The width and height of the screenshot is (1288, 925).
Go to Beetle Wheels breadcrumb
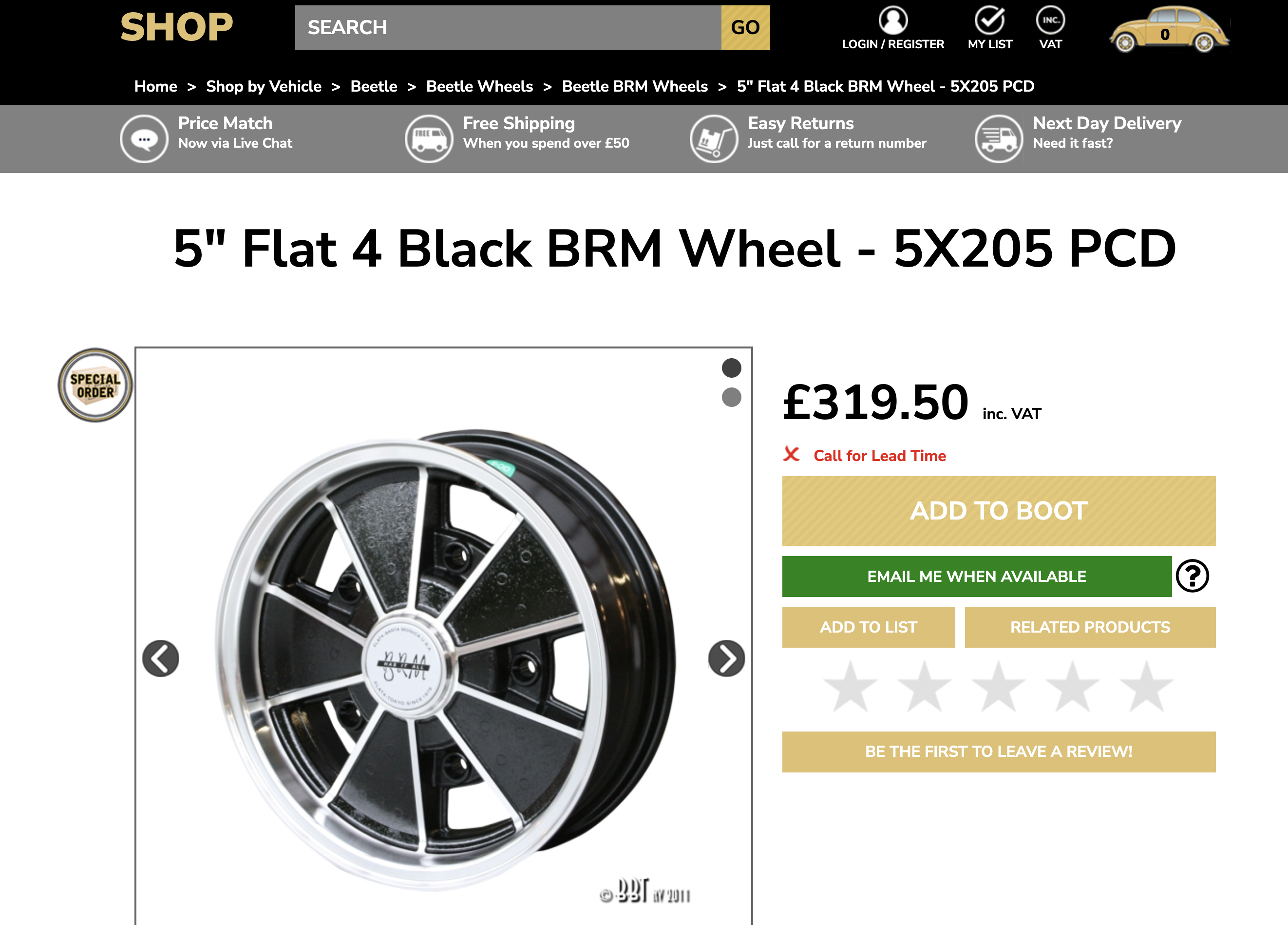coord(479,86)
